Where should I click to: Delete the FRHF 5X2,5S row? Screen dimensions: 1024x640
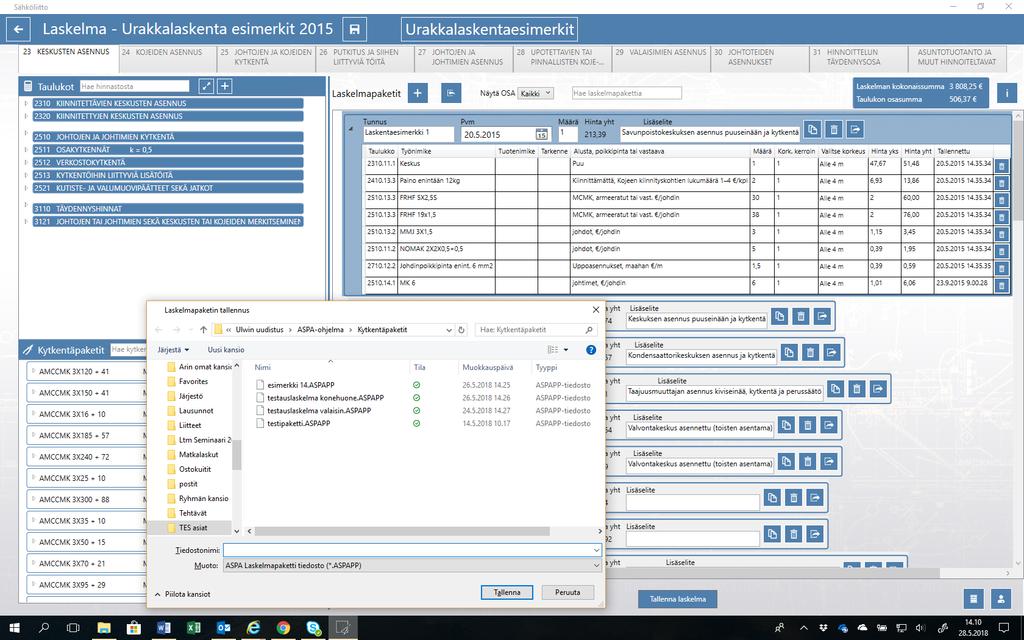click(1001, 200)
